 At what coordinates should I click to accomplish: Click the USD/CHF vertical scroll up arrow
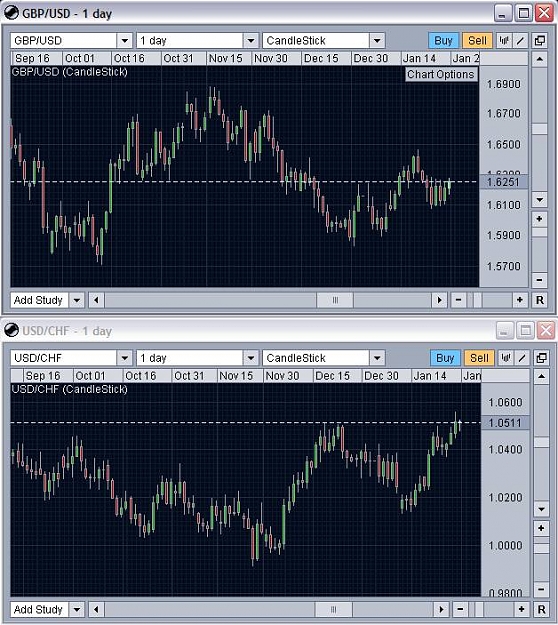pyautogui.click(x=541, y=376)
